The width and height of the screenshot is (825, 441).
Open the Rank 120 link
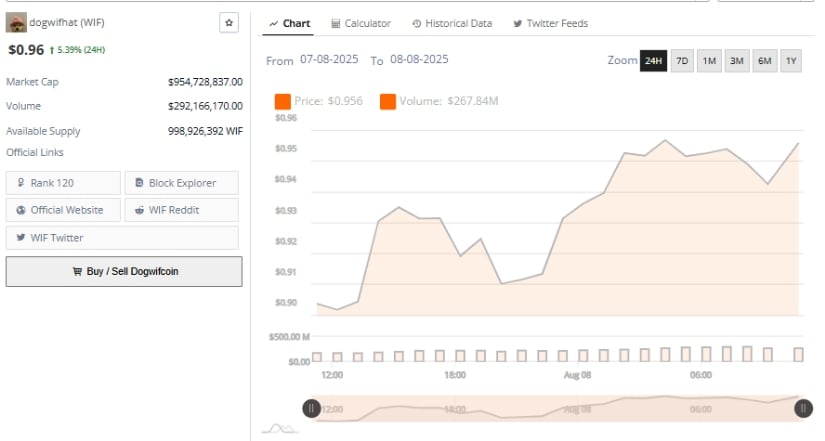pos(63,183)
